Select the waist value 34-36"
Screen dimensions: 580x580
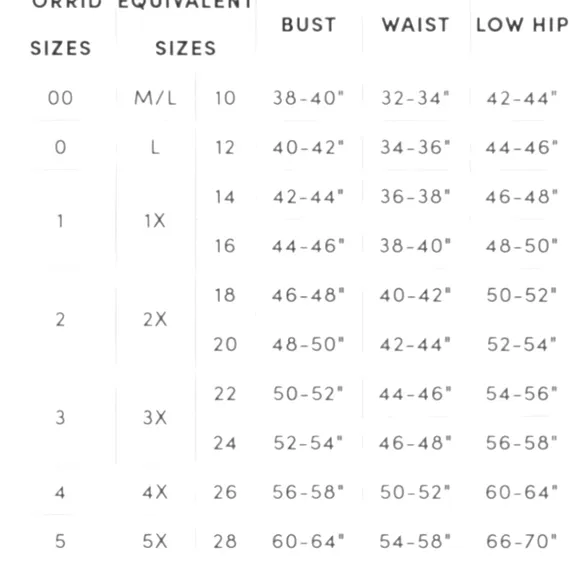(415, 147)
